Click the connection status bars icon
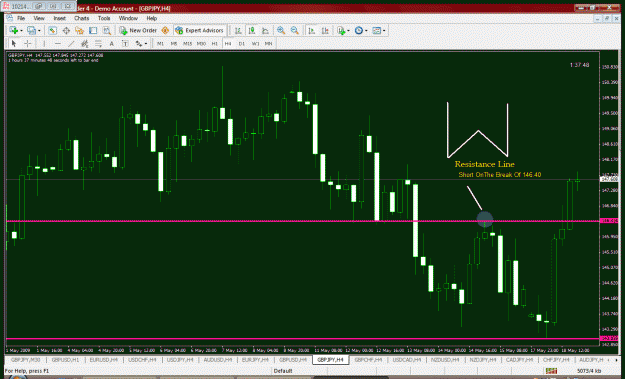 tap(551, 371)
